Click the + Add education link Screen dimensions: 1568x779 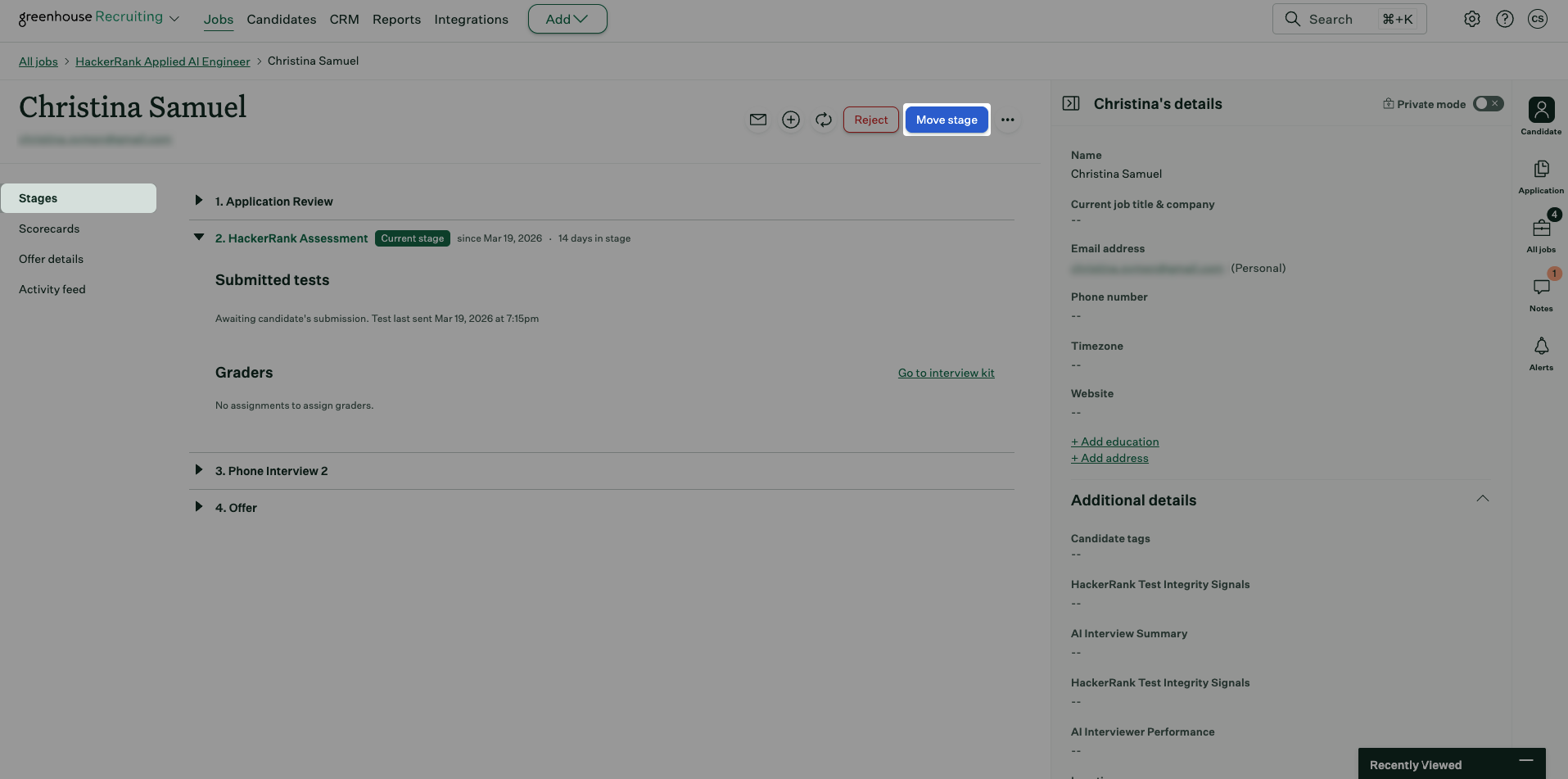pyautogui.click(x=1115, y=442)
